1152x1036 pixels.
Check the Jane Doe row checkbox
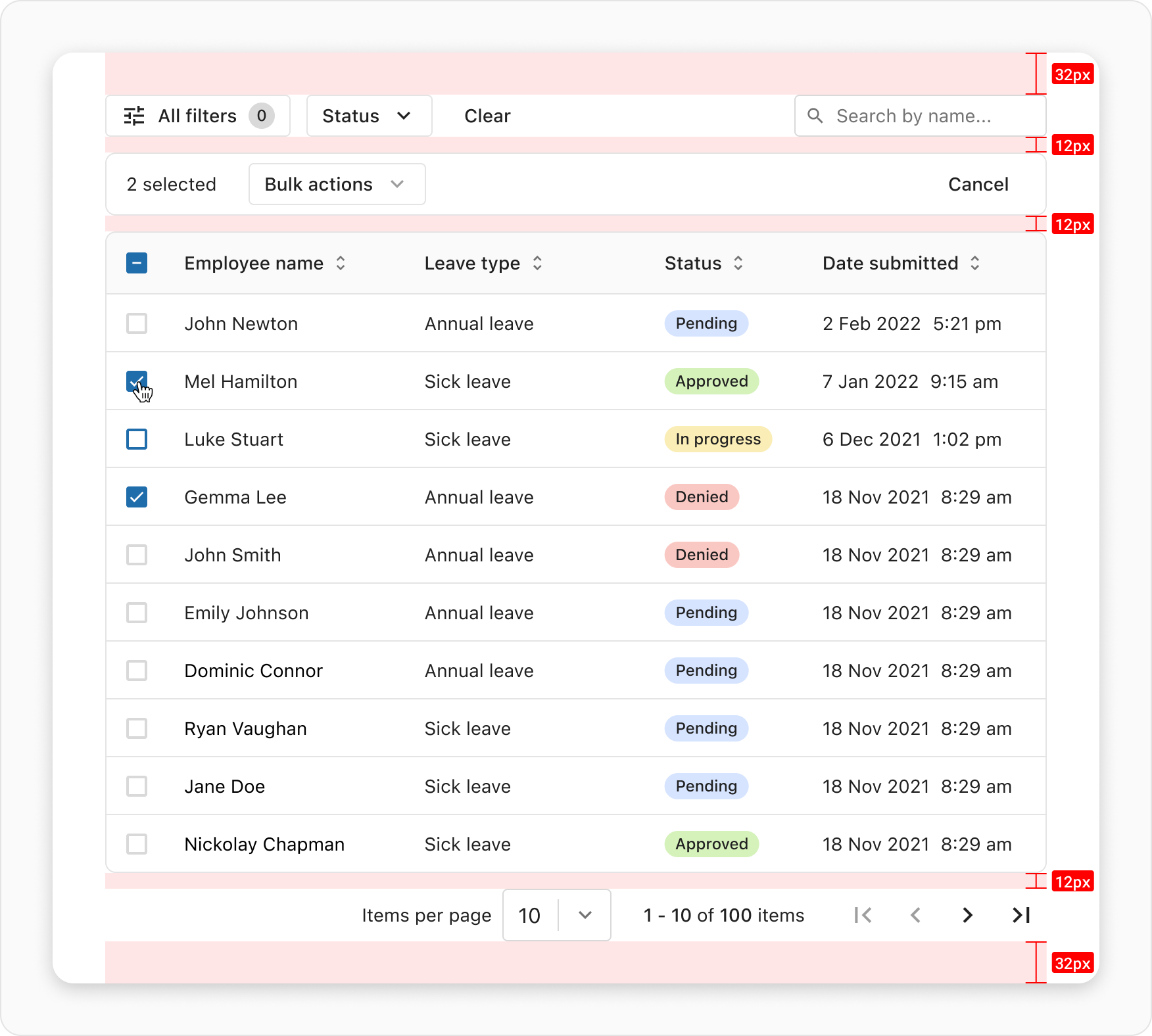pyautogui.click(x=137, y=786)
